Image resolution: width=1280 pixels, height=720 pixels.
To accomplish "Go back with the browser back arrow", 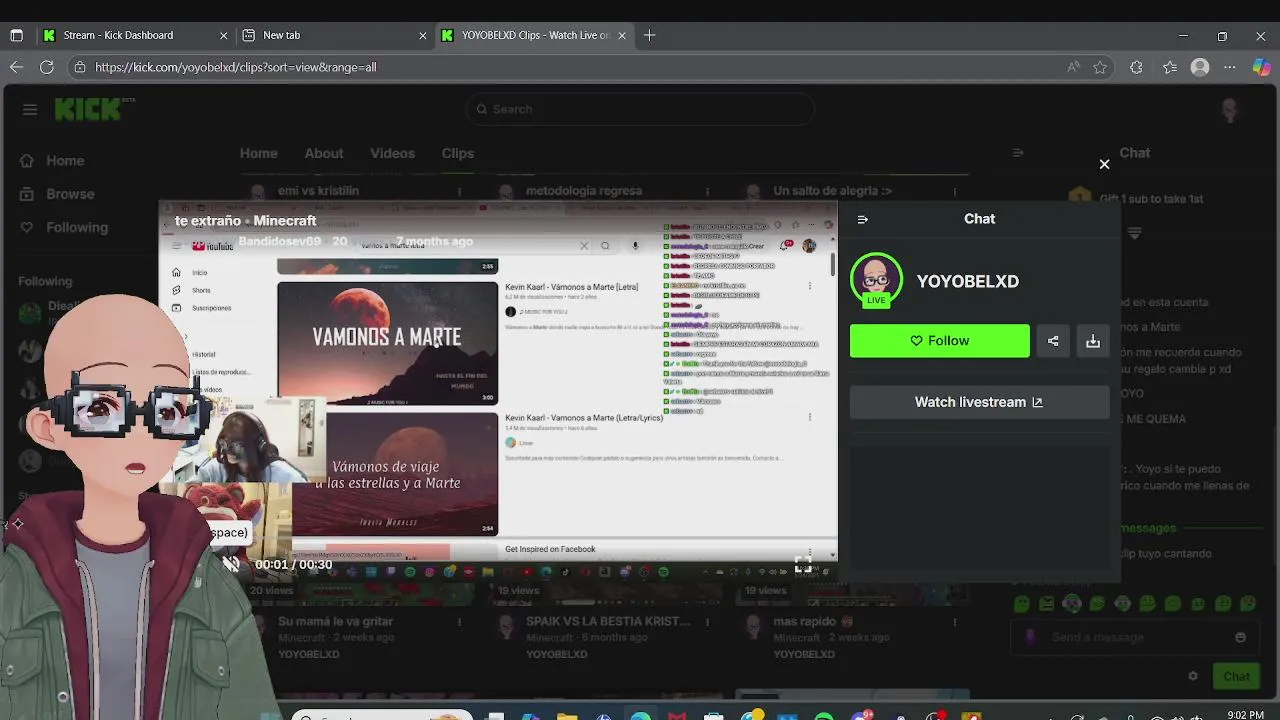I will (16, 67).
